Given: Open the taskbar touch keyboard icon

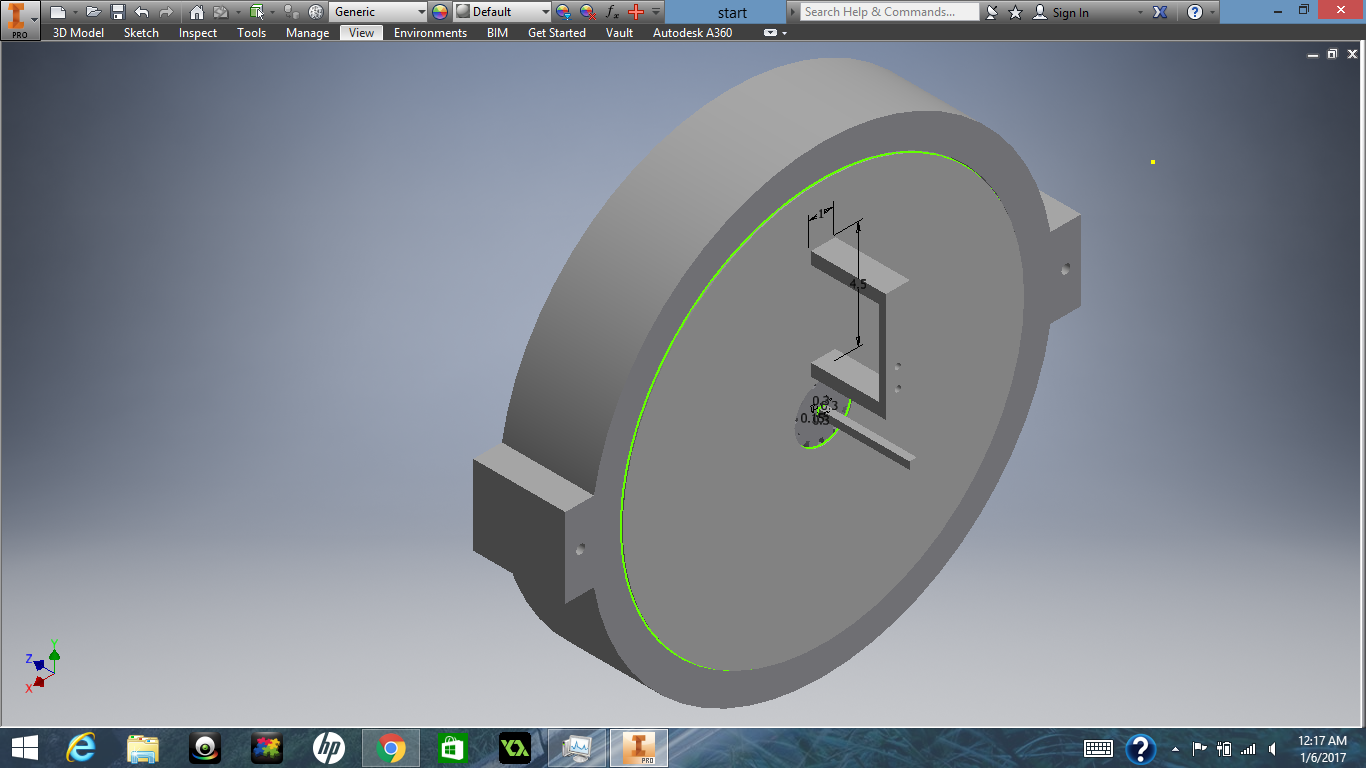Looking at the screenshot, I should point(1098,748).
